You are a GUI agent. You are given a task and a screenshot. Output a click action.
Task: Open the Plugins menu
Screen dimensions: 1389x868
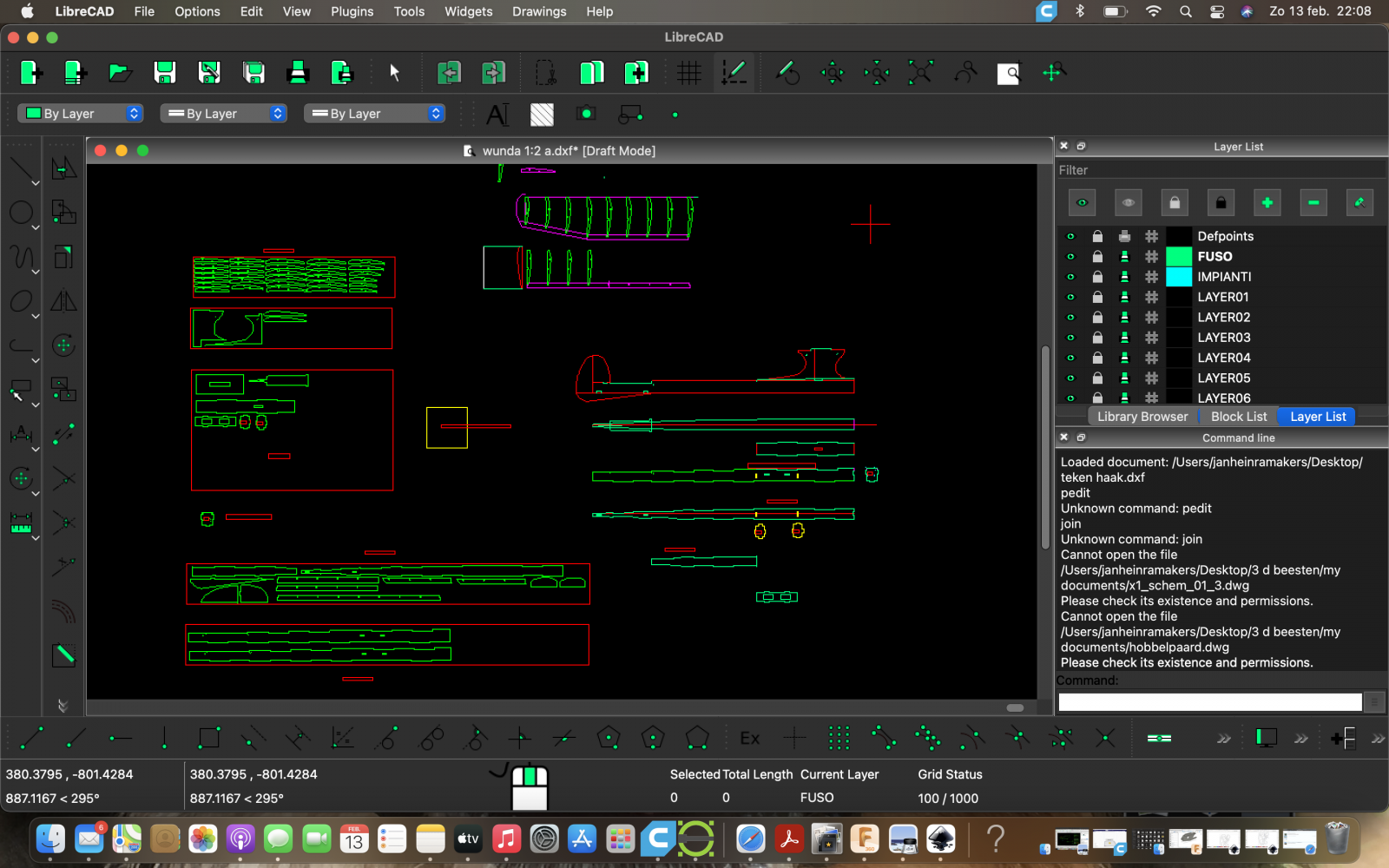(x=352, y=11)
